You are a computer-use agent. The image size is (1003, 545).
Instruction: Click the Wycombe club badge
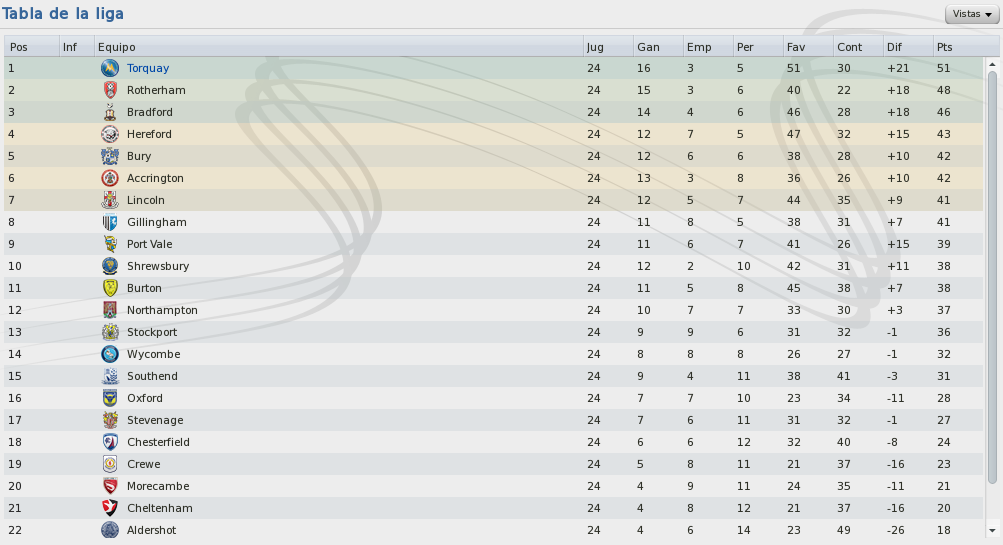pyautogui.click(x=110, y=354)
